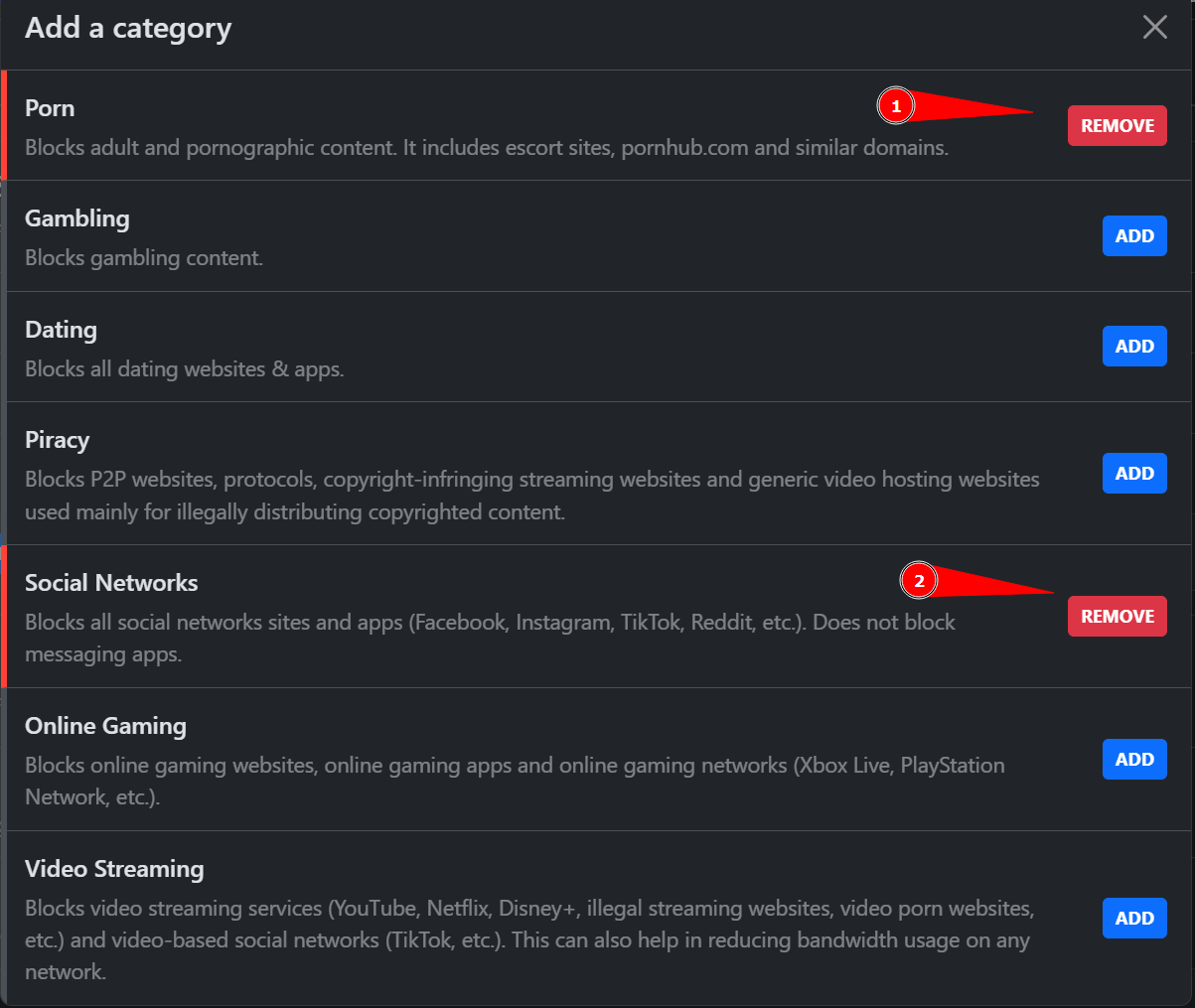This screenshot has width=1195, height=1008.
Task: Add the Video Streaming category
Action: coord(1134,919)
